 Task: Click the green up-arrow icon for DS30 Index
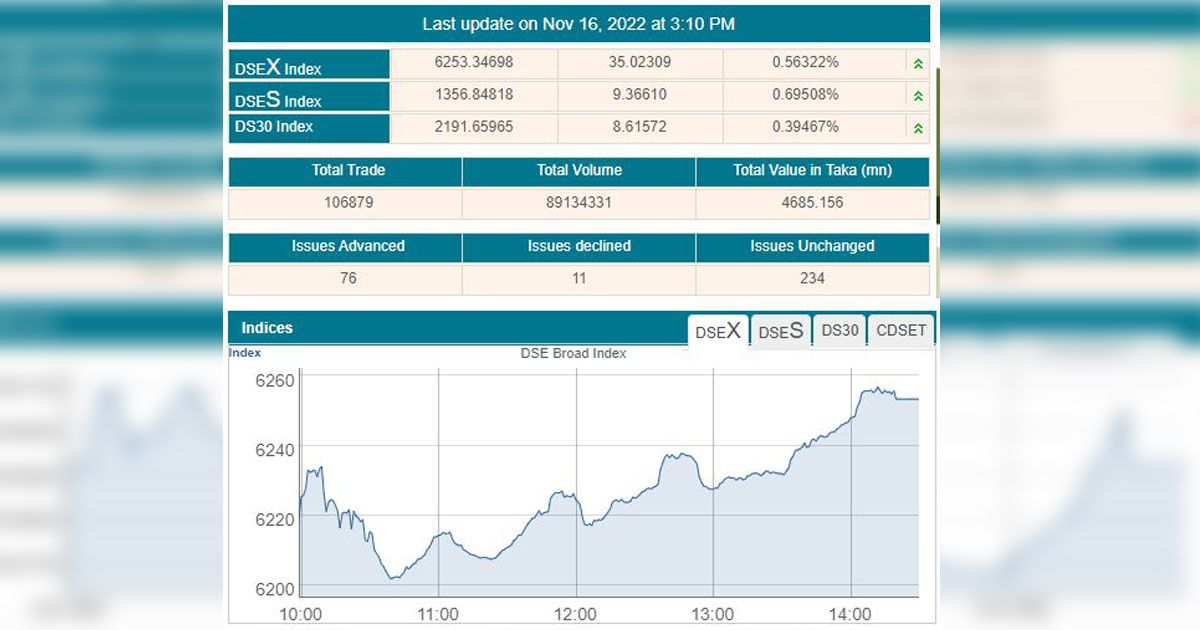918,127
